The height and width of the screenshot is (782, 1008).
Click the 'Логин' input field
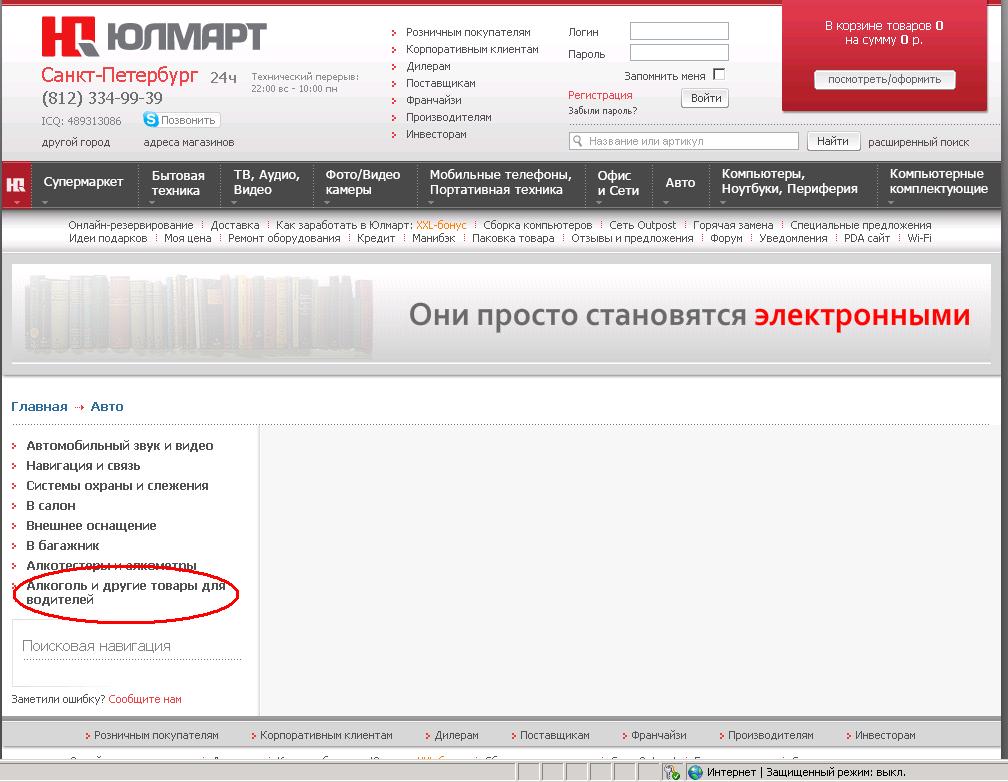pyautogui.click(x=679, y=32)
